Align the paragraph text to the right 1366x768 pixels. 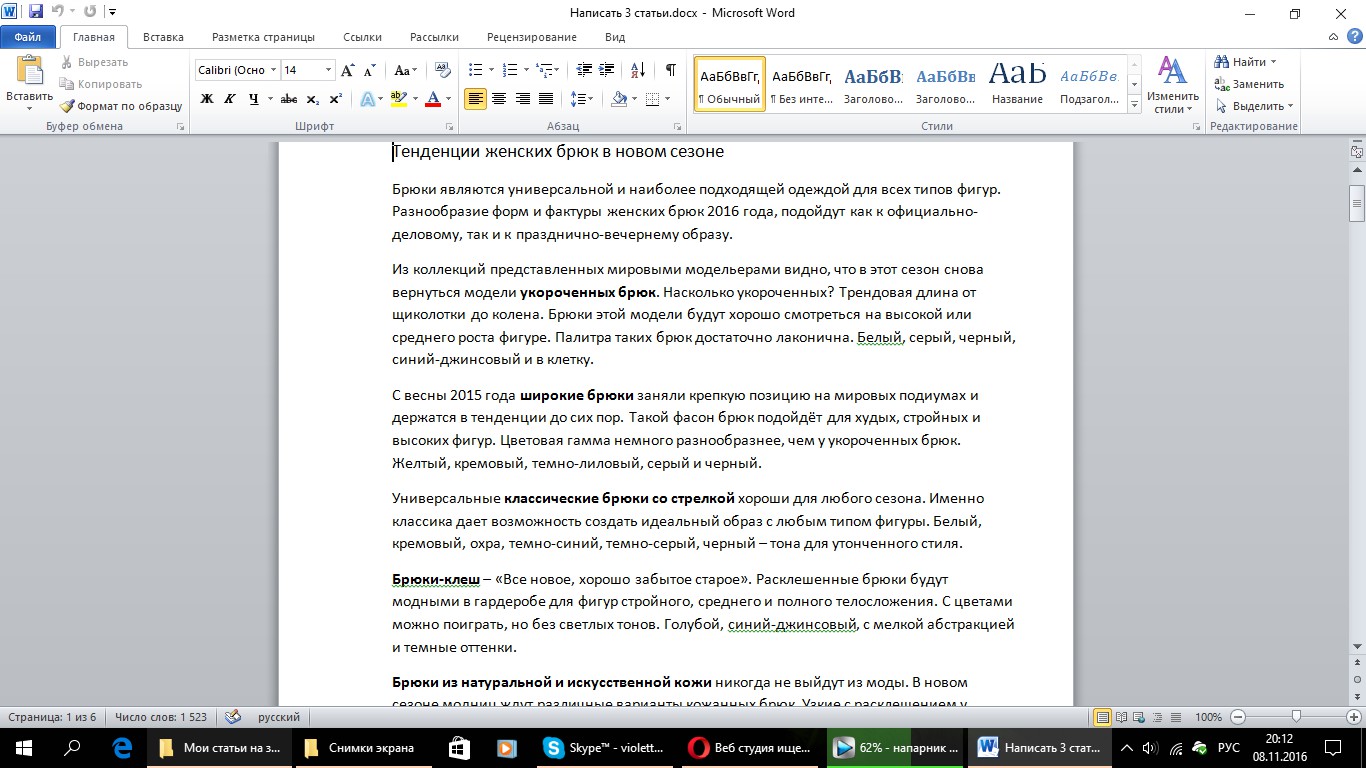coord(522,99)
